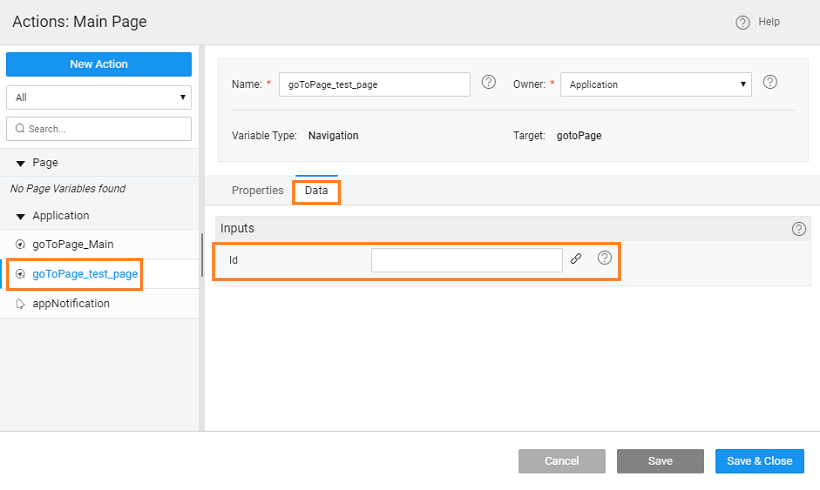Click help icon next to Id field
Screen dimensions: 820x490
point(604,258)
